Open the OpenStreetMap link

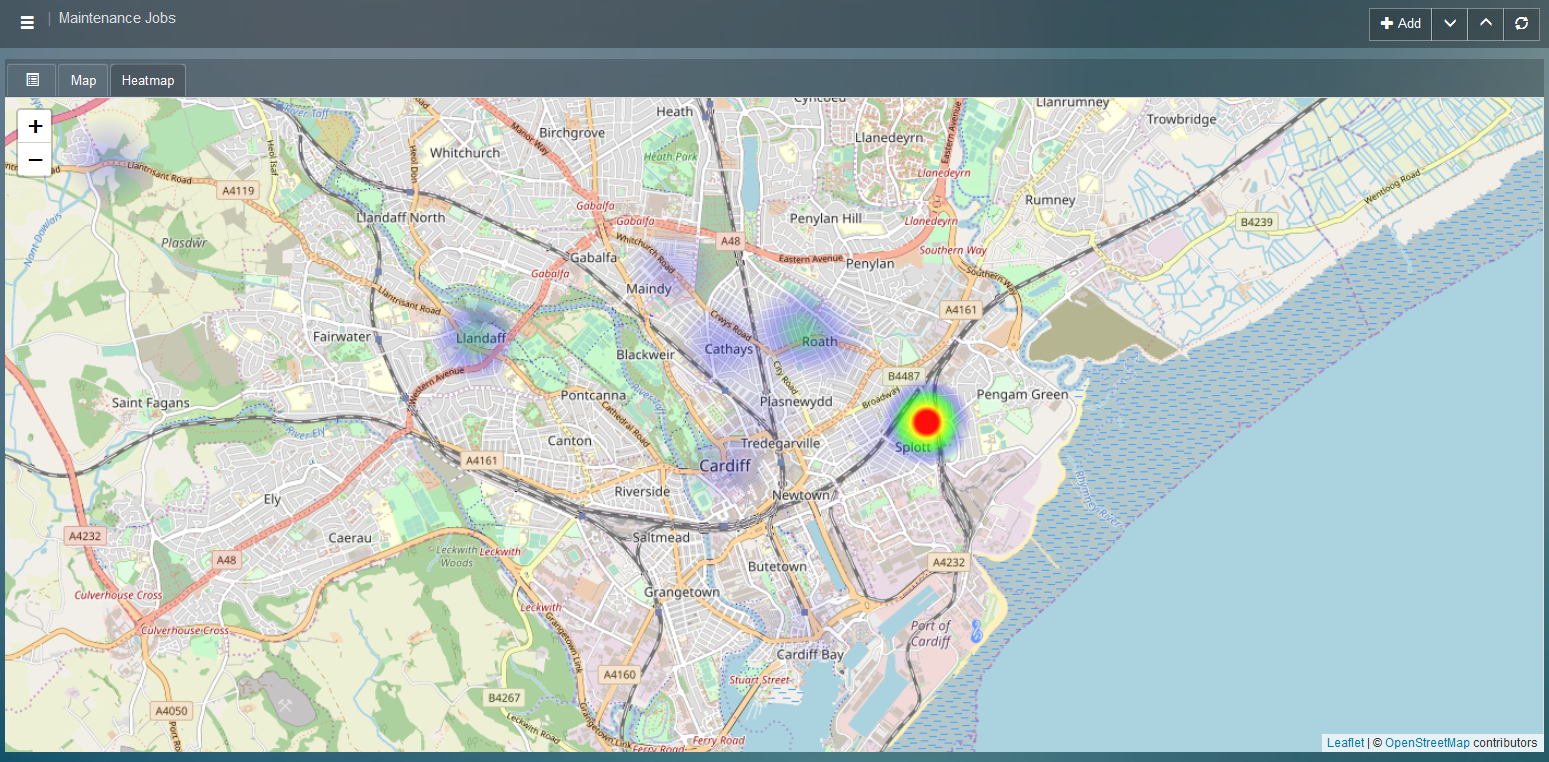(x=1427, y=743)
